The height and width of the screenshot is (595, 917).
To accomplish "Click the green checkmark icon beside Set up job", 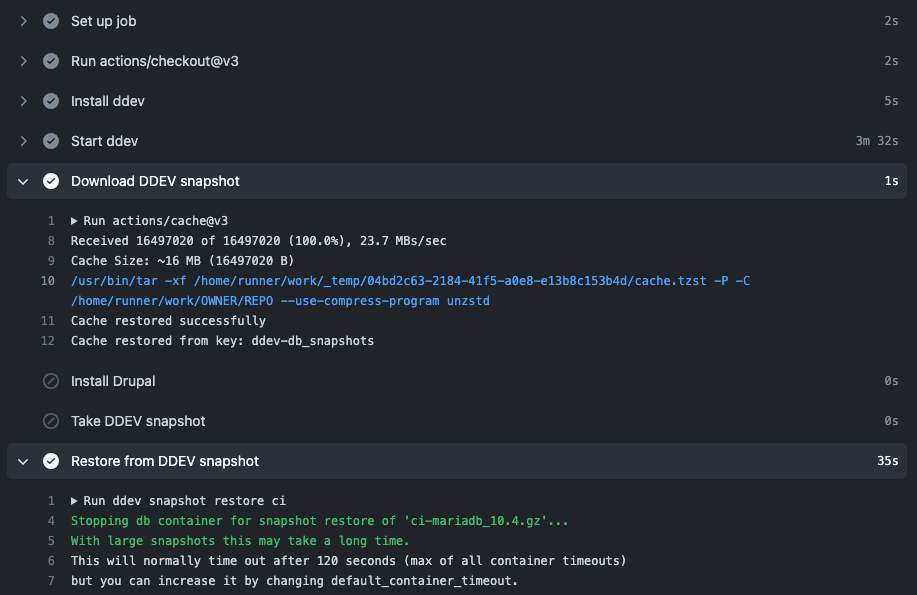I will pos(50,20).
